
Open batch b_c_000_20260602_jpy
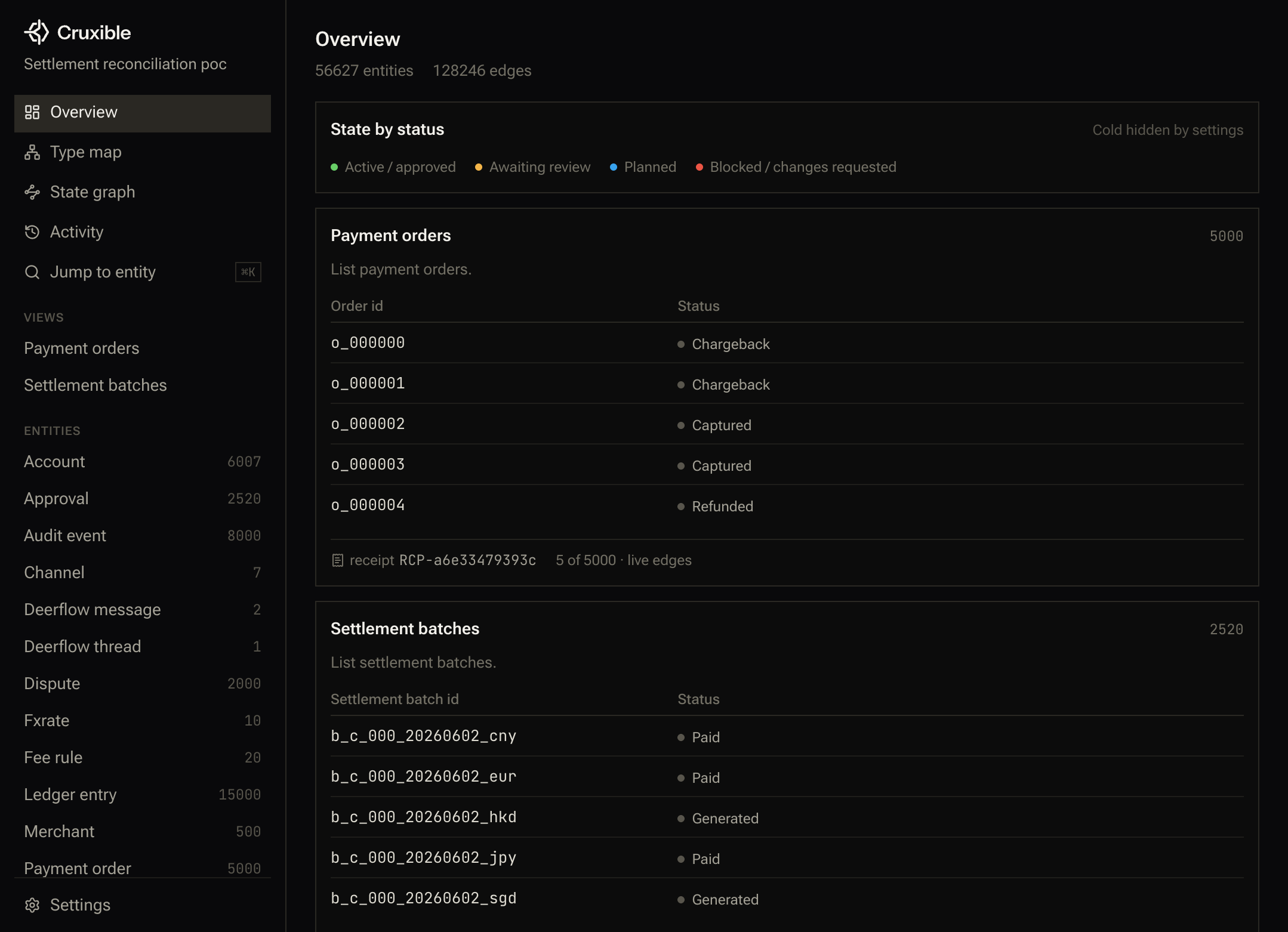coord(787,858)
